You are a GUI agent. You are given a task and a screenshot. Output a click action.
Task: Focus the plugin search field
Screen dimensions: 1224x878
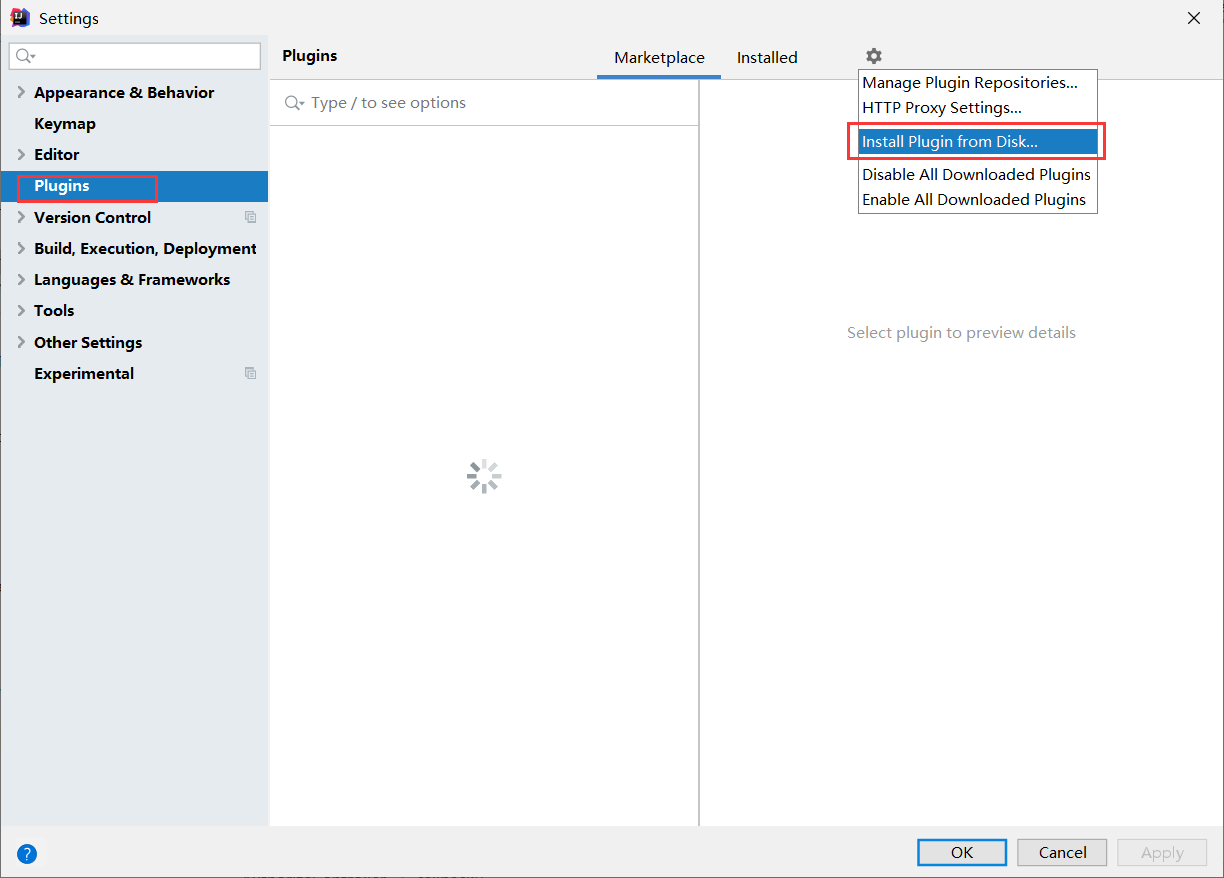click(484, 103)
